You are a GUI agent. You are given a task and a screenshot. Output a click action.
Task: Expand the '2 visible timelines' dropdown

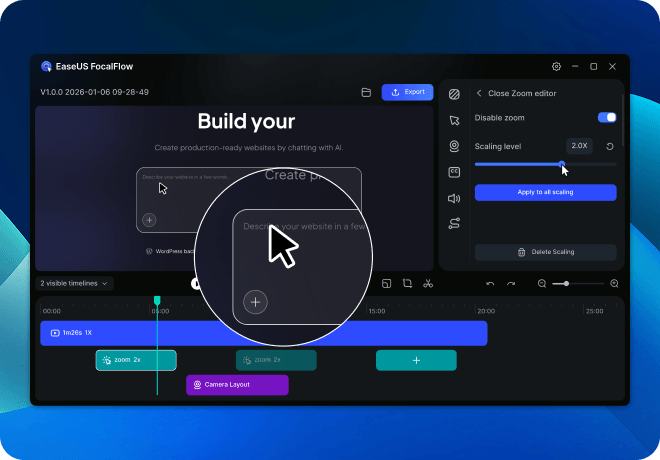pos(75,283)
